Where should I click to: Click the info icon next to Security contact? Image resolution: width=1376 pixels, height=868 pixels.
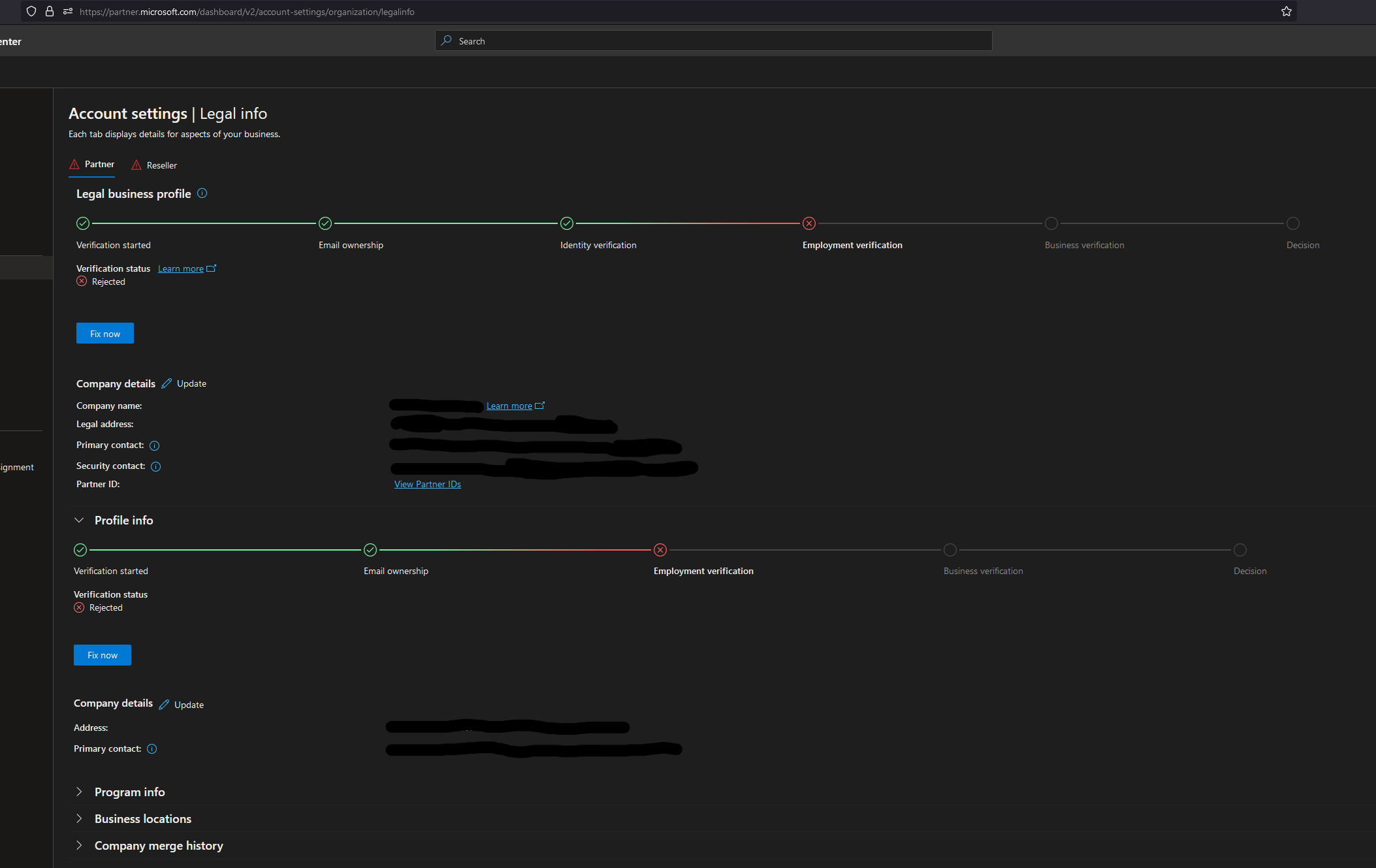[x=156, y=466]
